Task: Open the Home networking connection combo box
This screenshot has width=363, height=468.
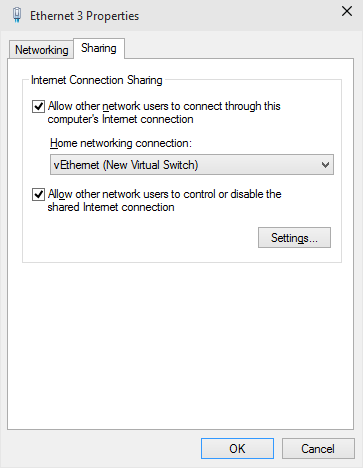Action: click(192, 165)
